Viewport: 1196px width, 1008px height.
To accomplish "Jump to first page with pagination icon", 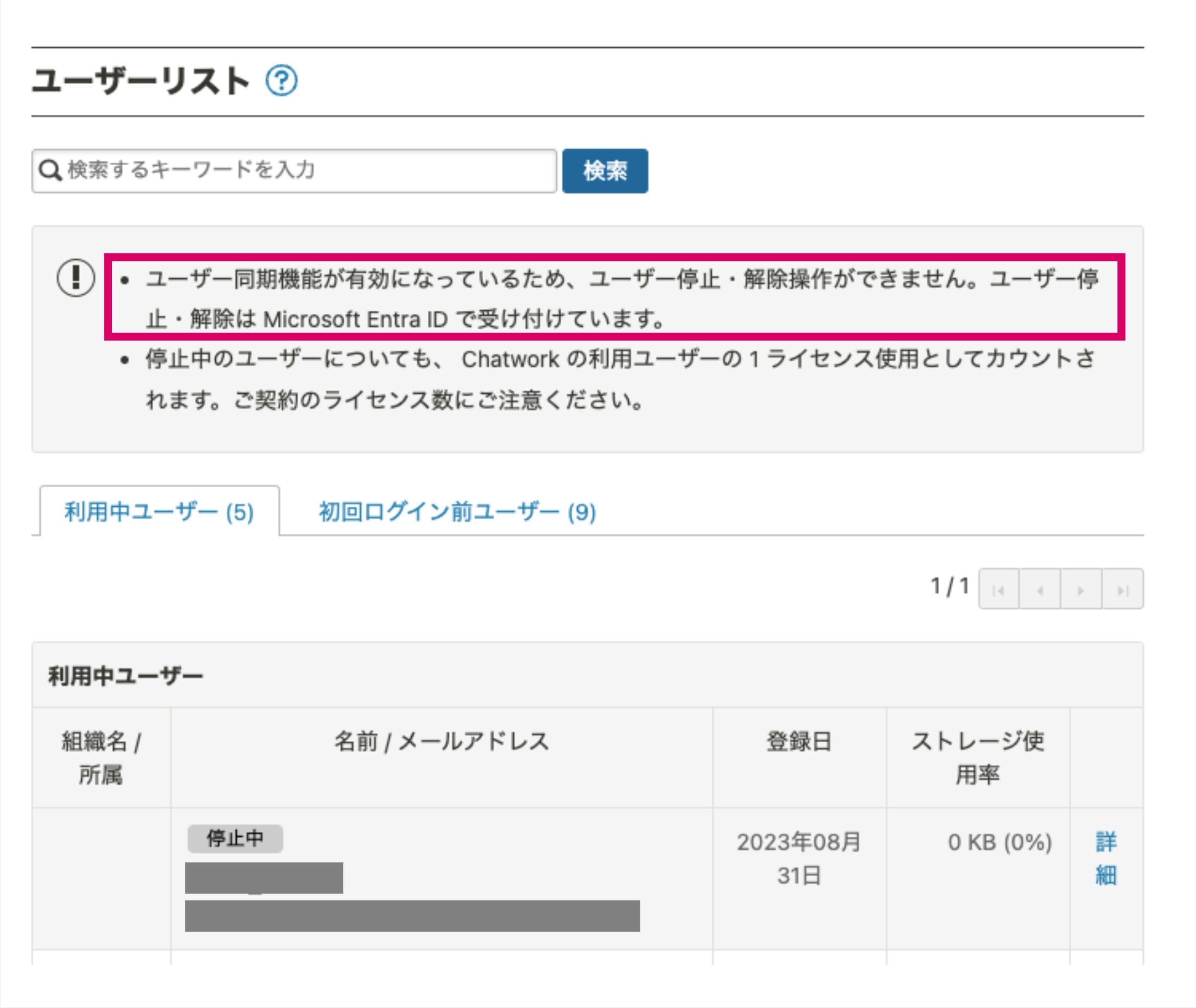I will 999,589.
